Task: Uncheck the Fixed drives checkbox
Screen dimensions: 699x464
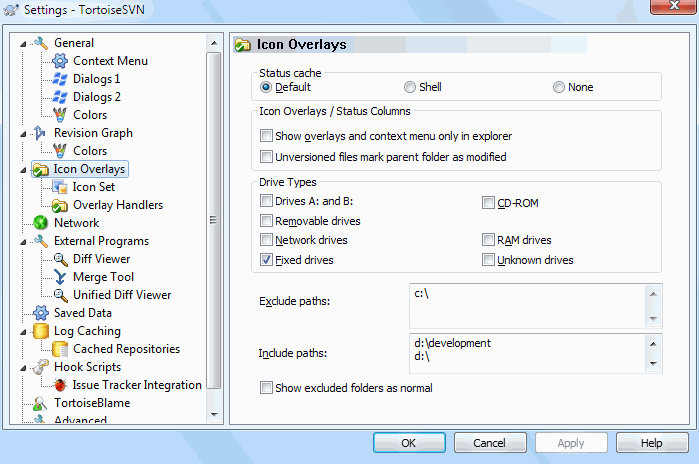Action: [266, 259]
